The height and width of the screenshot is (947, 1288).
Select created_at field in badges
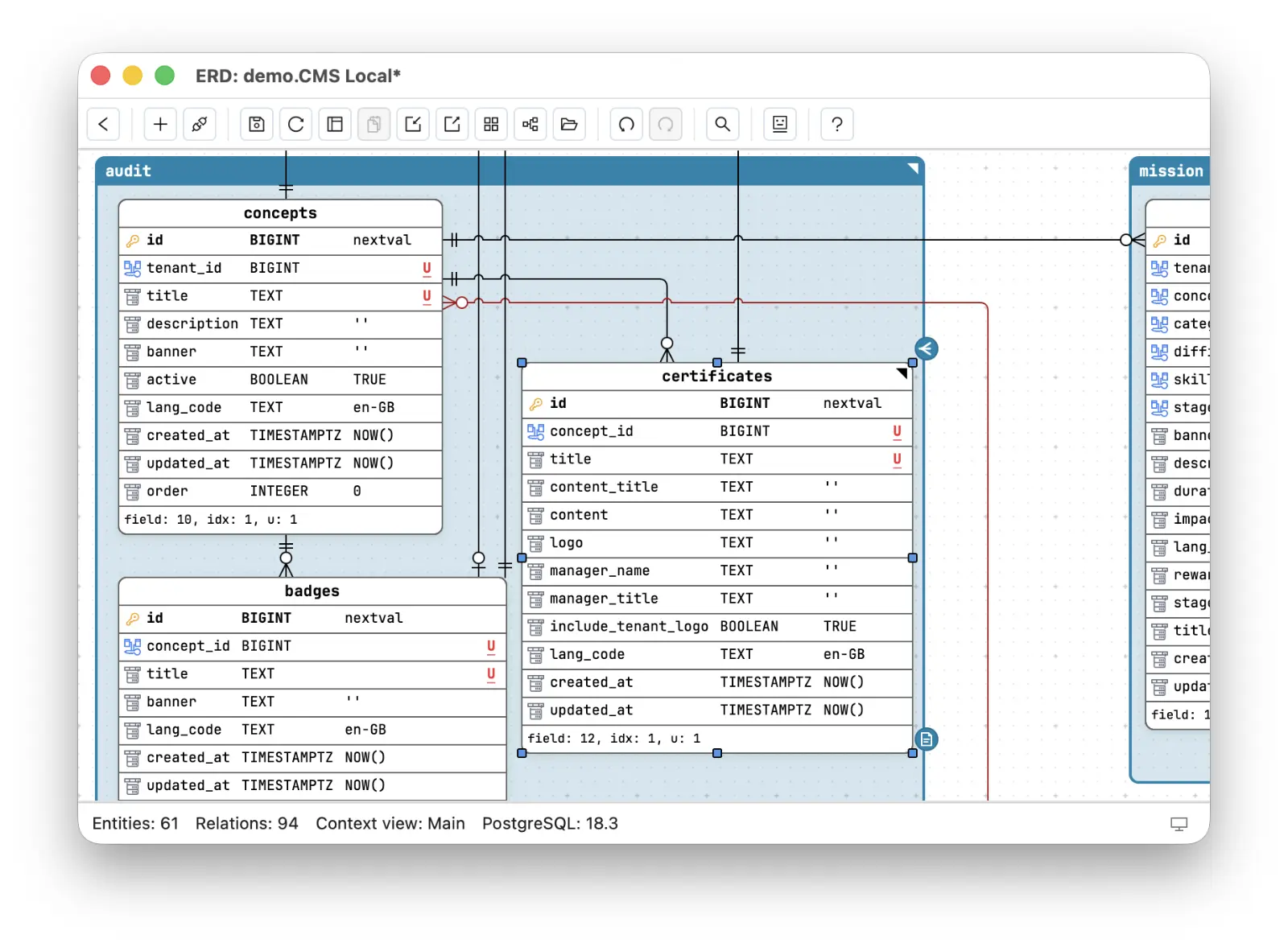[x=312, y=758]
